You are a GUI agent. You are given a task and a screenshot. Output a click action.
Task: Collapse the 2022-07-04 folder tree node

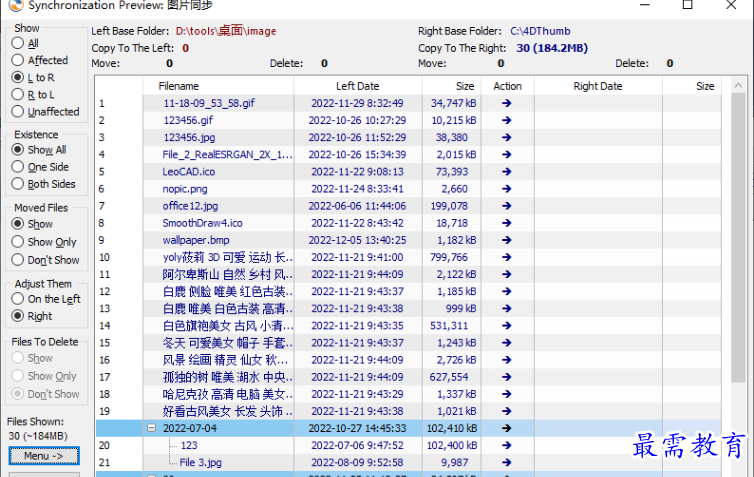click(151, 428)
